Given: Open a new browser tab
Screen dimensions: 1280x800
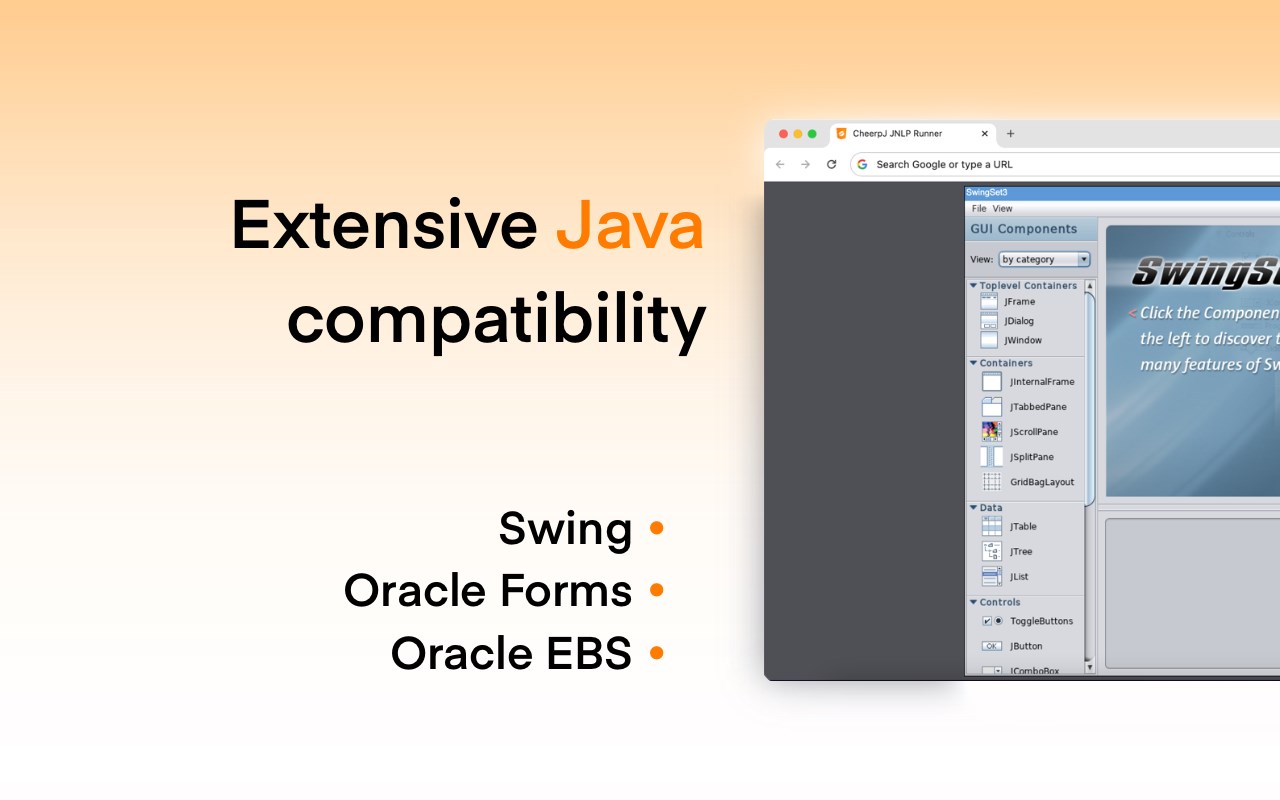Looking at the screenshot, I should pos(1010,134).
